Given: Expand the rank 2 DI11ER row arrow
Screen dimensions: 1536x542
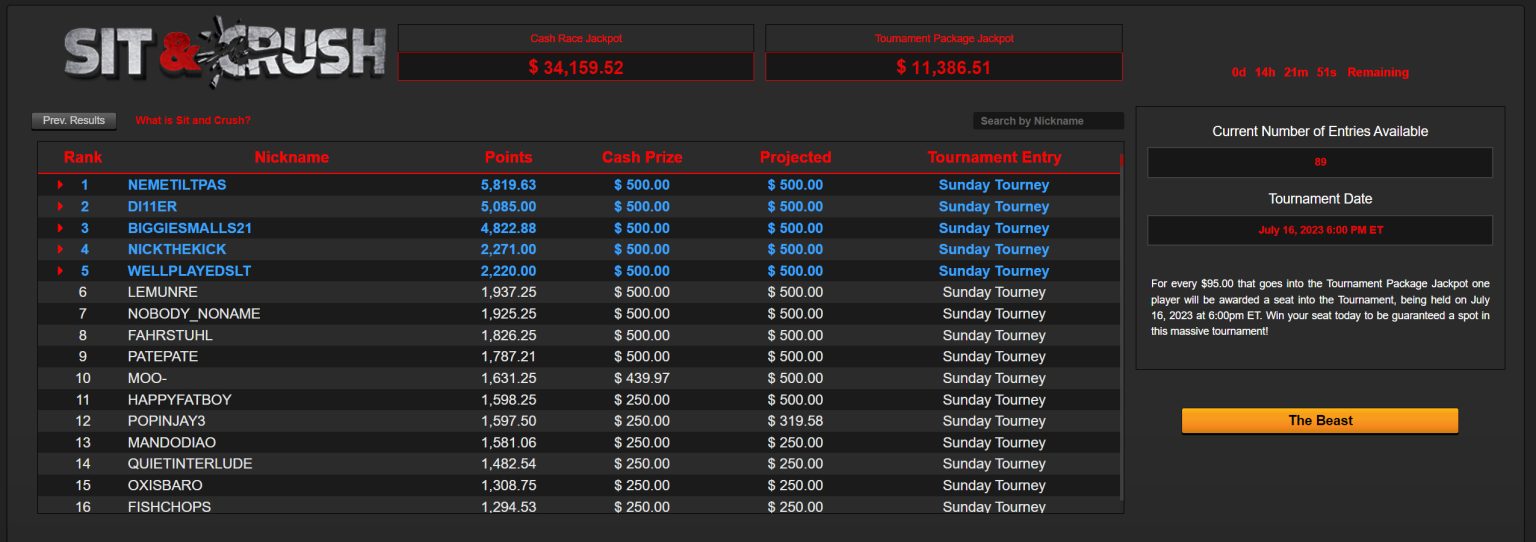Looking at the screenshot, I should [61, 207].
